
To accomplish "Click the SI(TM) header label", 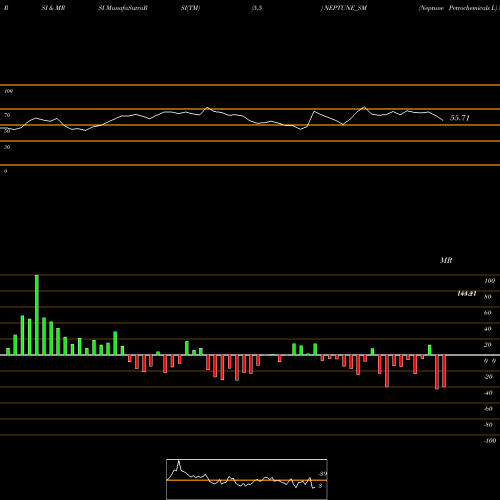I will pos(190,8).
